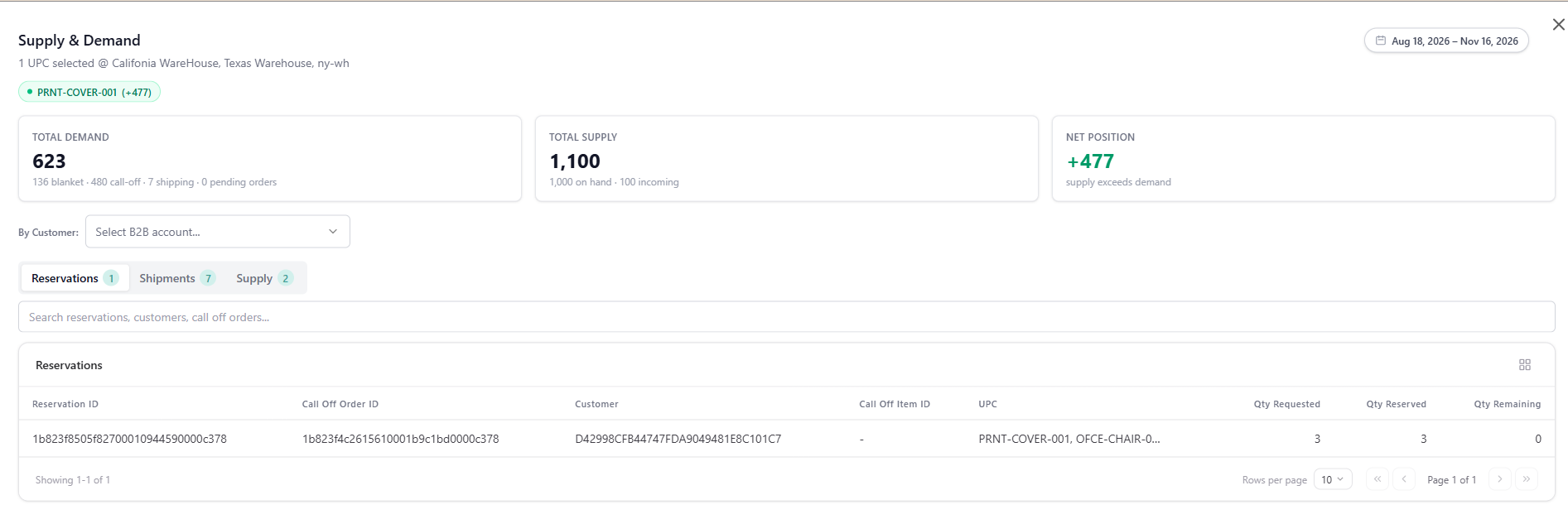The height and width of the screenshot is (524, 1568).
Task: Switch to the Supply tab
Action: coord(264,278)
